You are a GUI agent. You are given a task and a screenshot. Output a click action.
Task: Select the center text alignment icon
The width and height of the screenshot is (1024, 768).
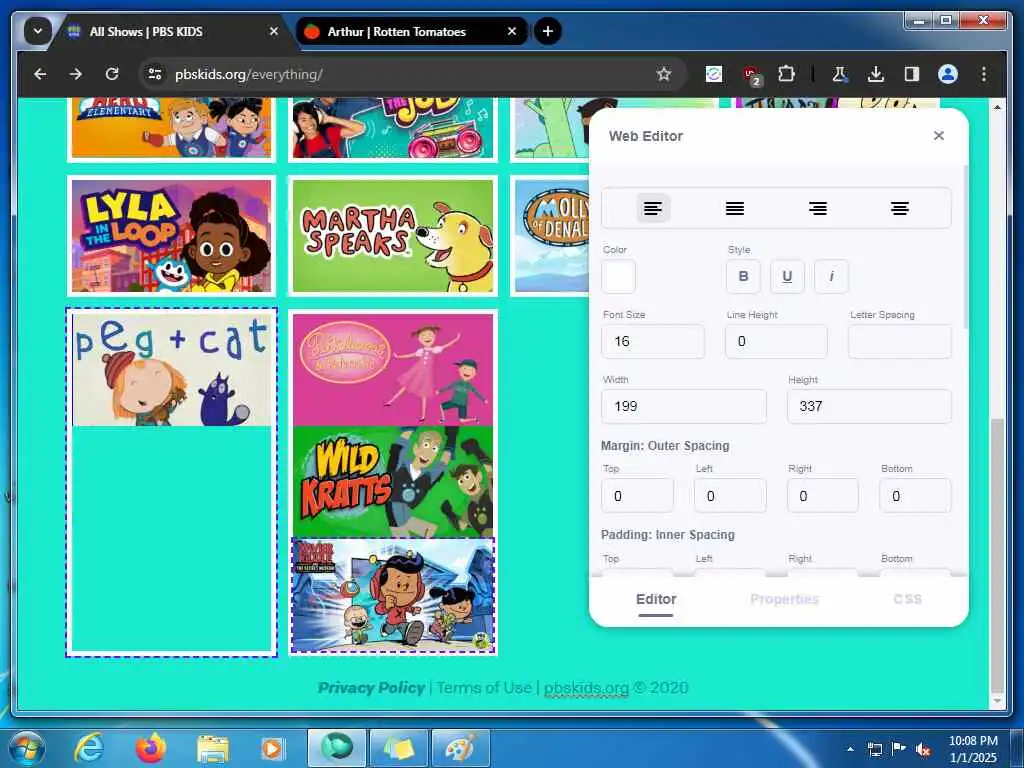pos(899,208)
